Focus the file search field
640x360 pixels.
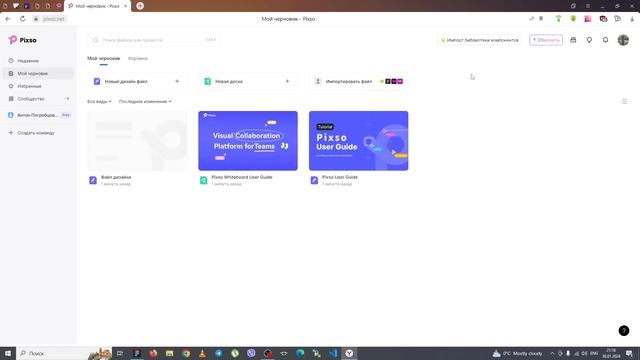[x=154, y=40]
